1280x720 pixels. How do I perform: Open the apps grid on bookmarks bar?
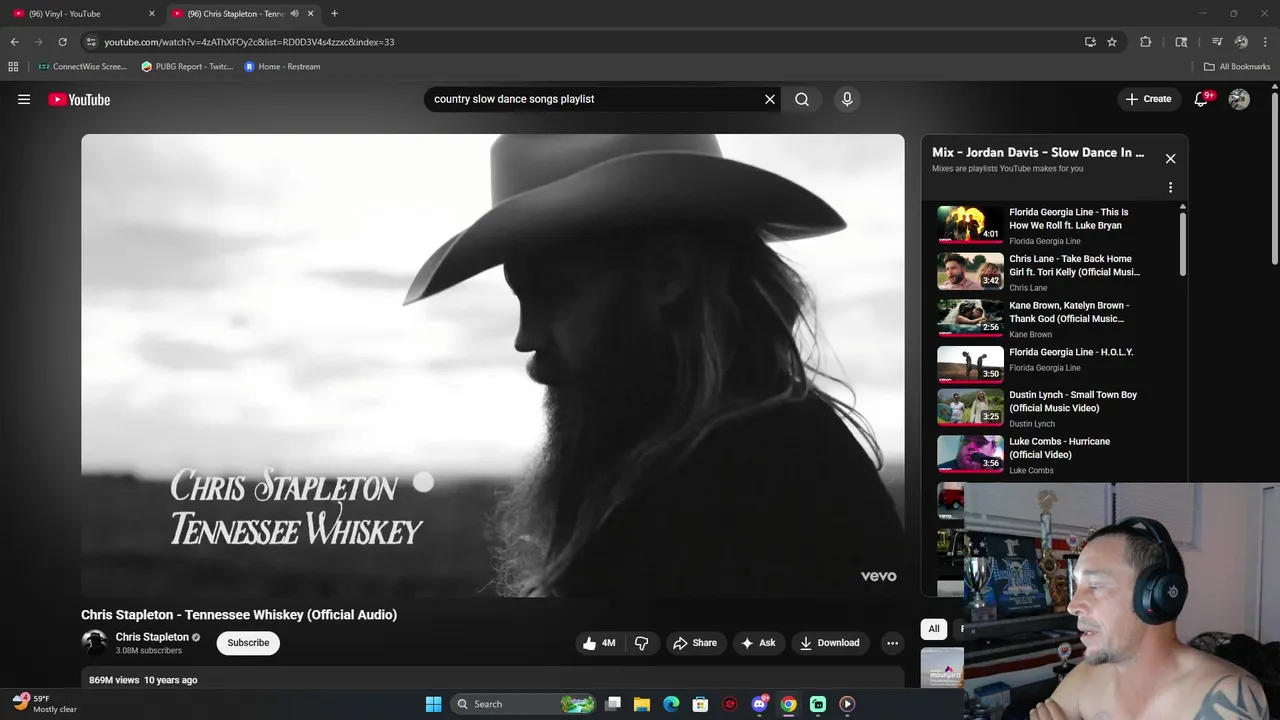13,67
